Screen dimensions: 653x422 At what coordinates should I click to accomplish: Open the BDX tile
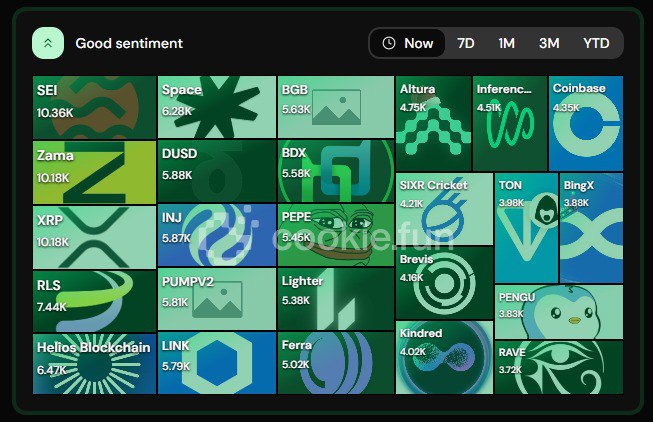point(336,171)
